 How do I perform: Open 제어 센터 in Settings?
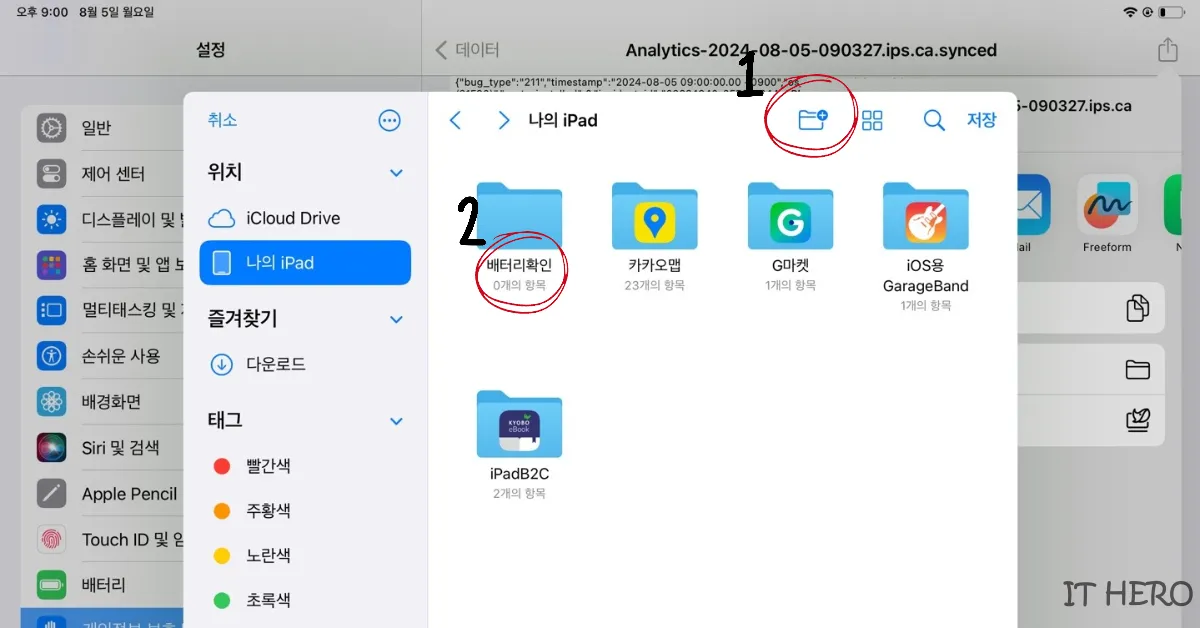tap(100, 174)
